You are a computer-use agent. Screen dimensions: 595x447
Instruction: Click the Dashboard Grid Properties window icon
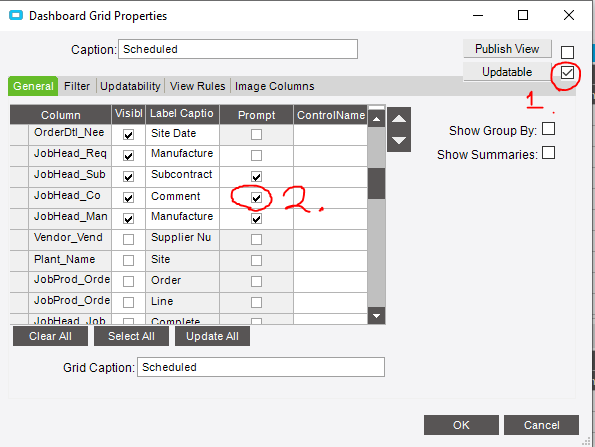[x=16, y=16]
